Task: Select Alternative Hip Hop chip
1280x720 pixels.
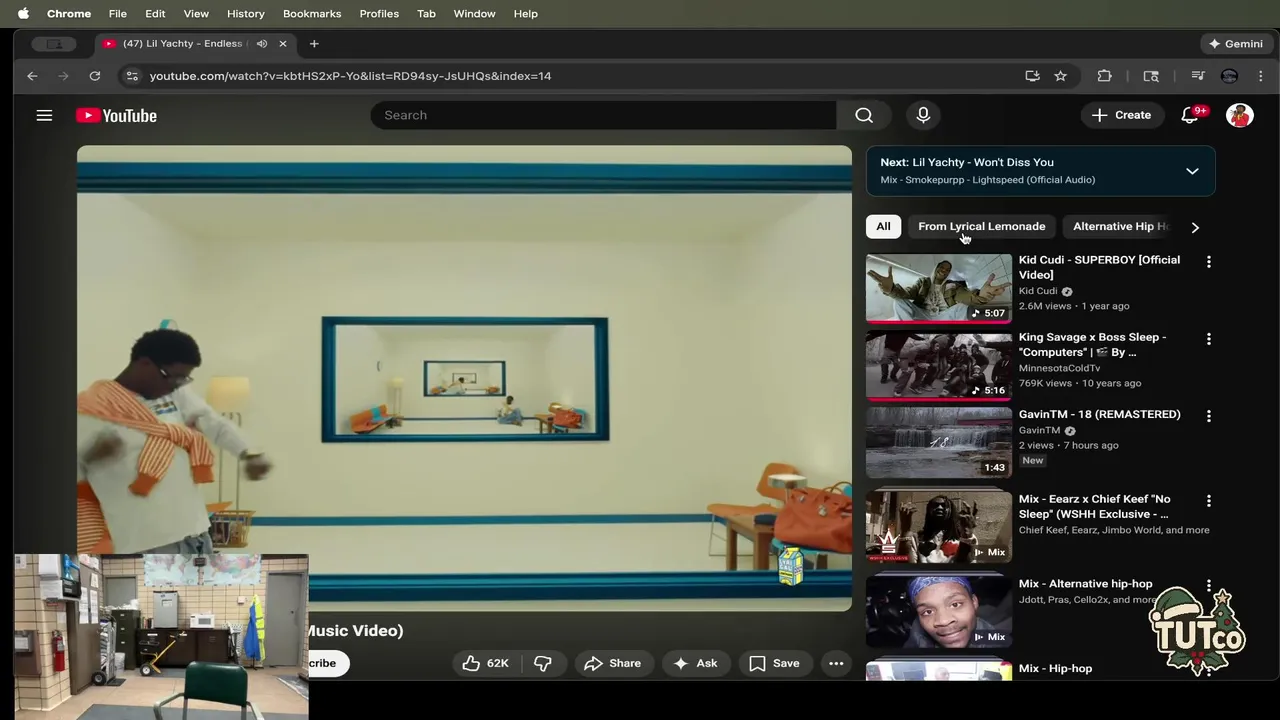Action: [1120, 226]
